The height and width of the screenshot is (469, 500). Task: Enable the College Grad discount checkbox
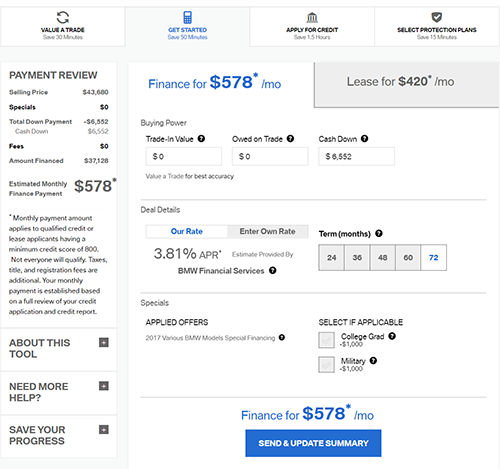pos(327,340)
